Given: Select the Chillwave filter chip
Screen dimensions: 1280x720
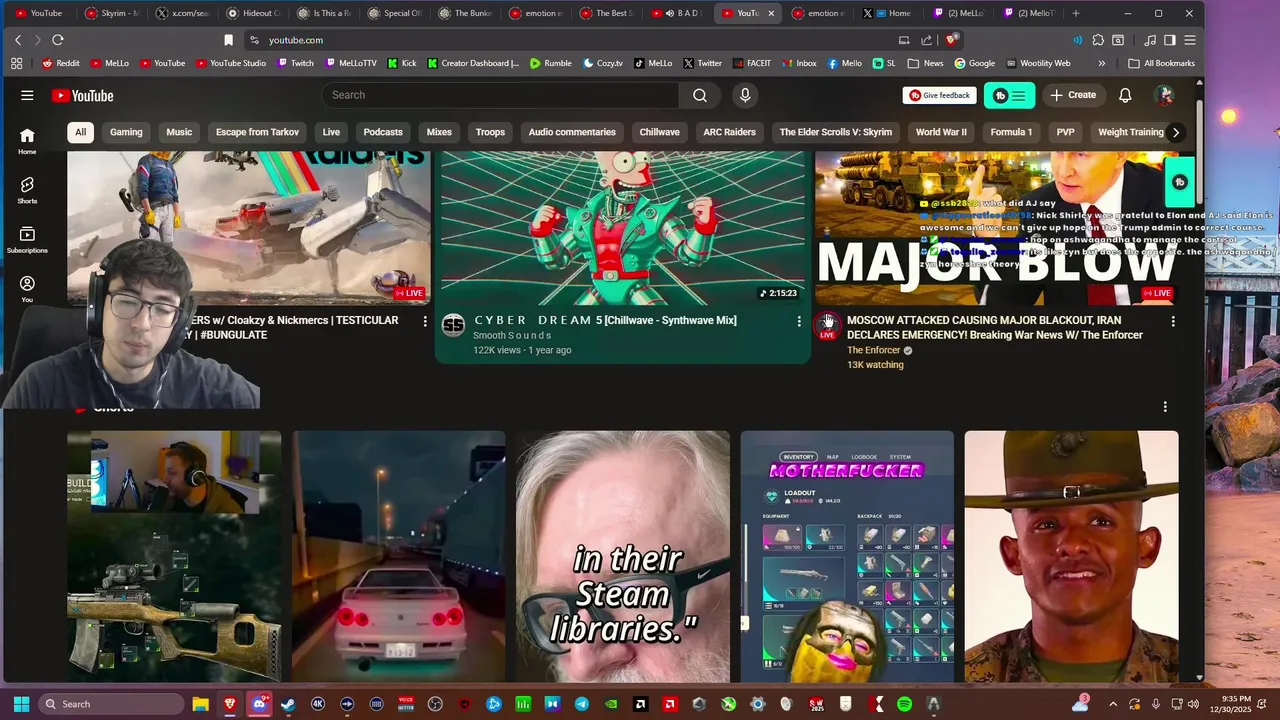Looking at the screenshot, I should pos(659,132).
